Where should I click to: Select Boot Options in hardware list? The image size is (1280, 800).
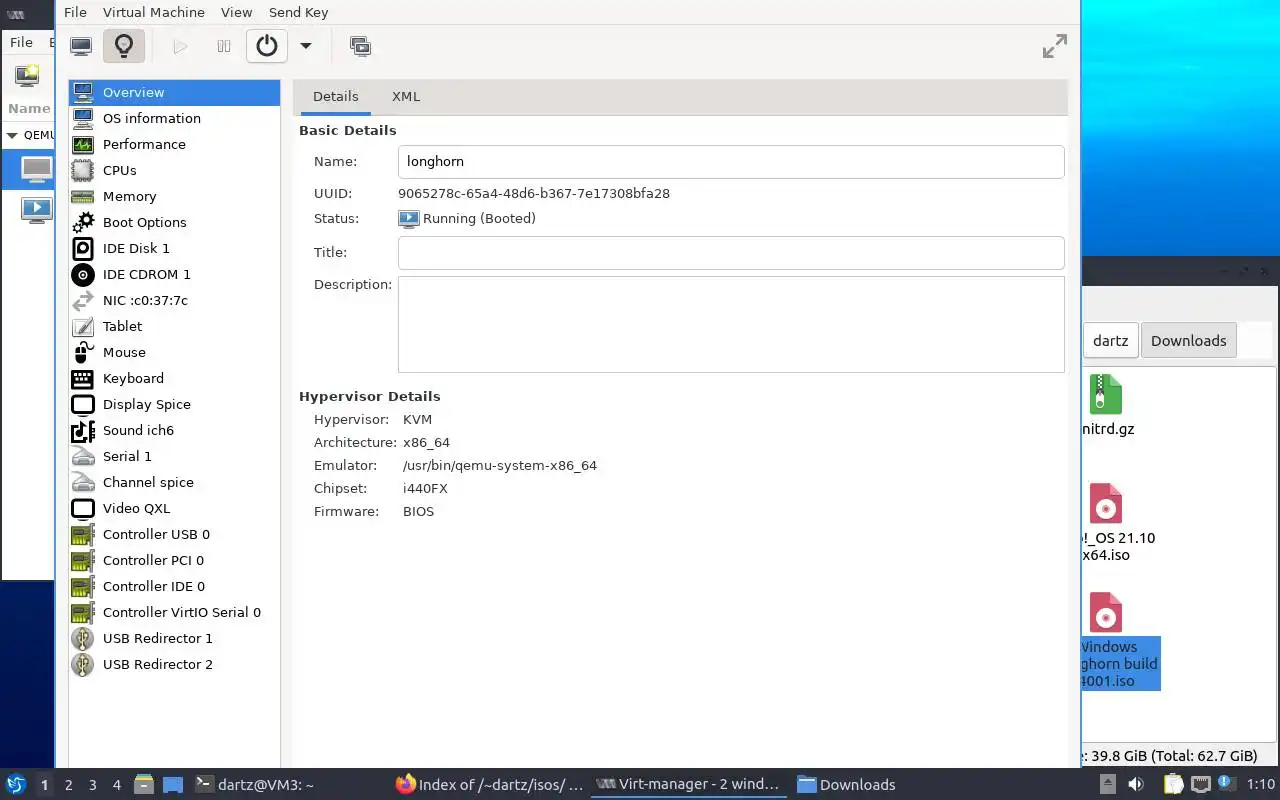click(x=174, y=222)
